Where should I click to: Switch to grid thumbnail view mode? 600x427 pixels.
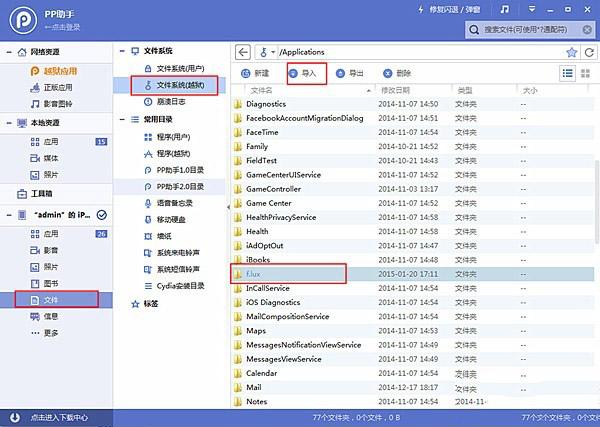(585, 73)
